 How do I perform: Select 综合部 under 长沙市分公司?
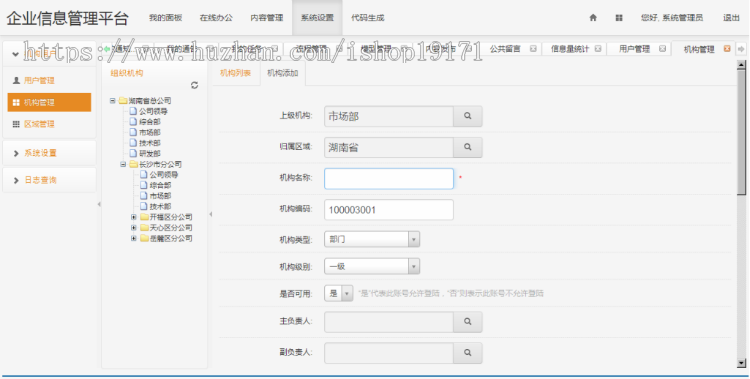pyautogui.click(x=160, y=185)
